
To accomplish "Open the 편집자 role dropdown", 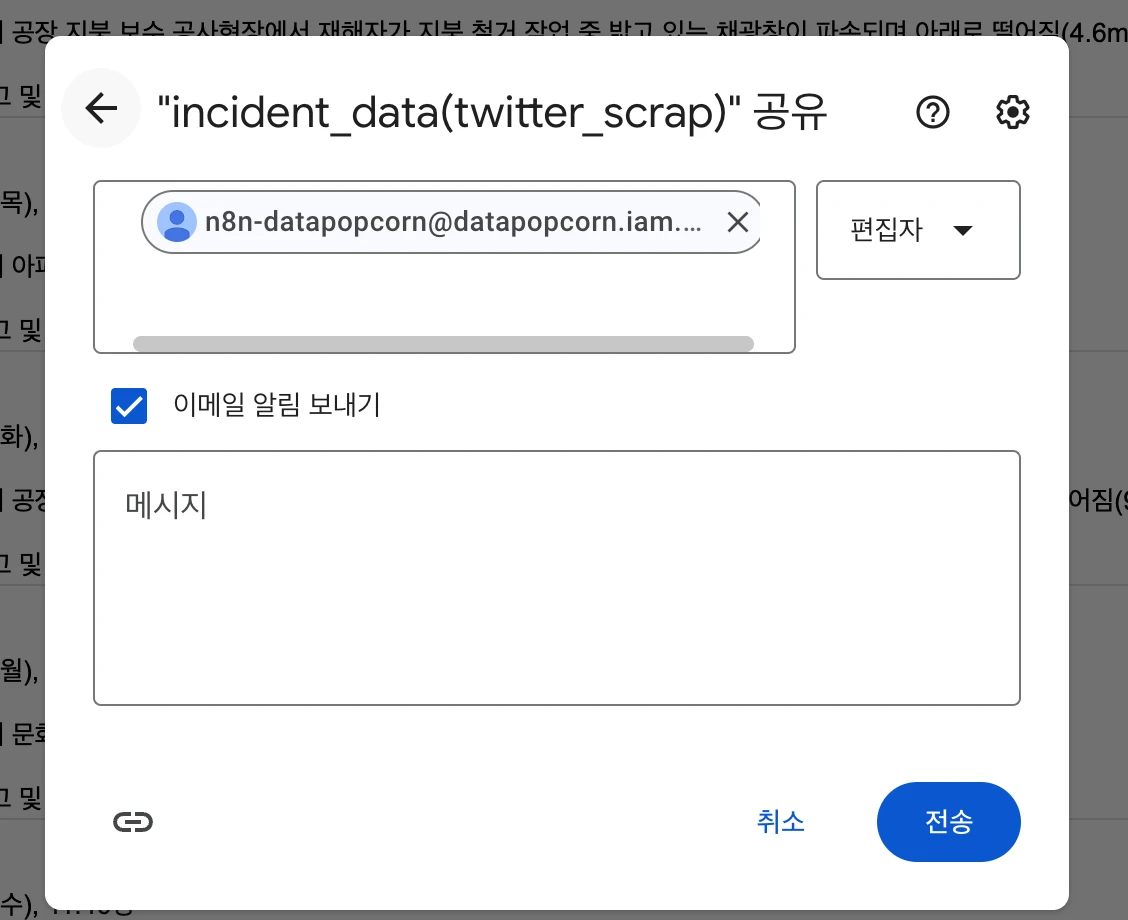I will point(918,230).
